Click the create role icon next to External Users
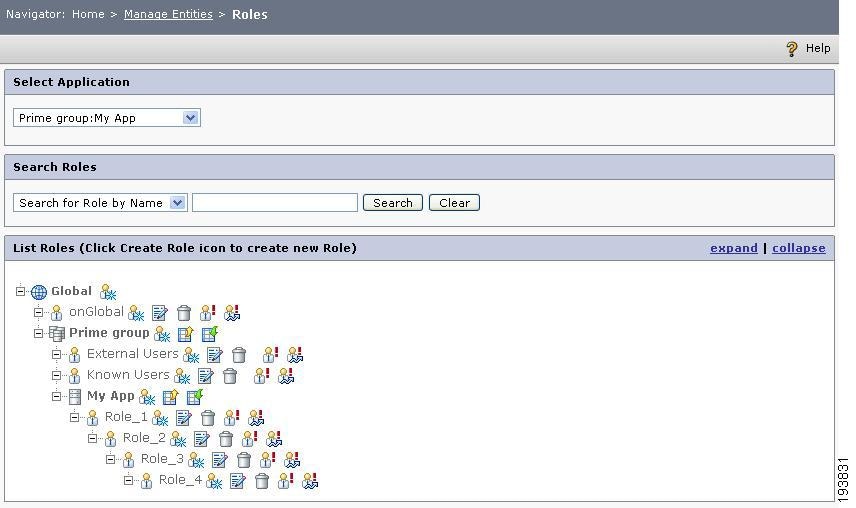The width and height of the screenshot is (856, 508). [x=191, y=355]
